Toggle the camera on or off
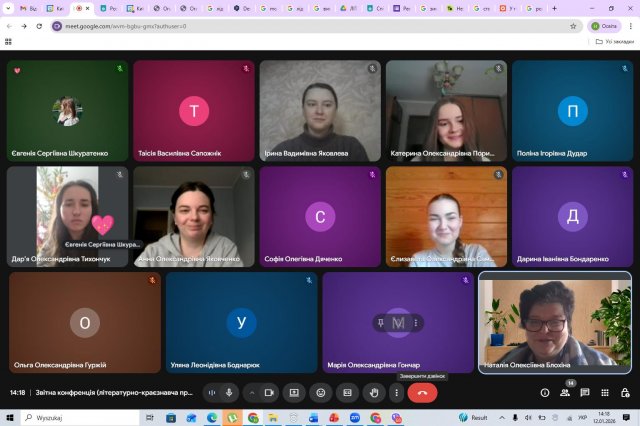The height and width of the screenshot is (426, 640). coord(268,393)
